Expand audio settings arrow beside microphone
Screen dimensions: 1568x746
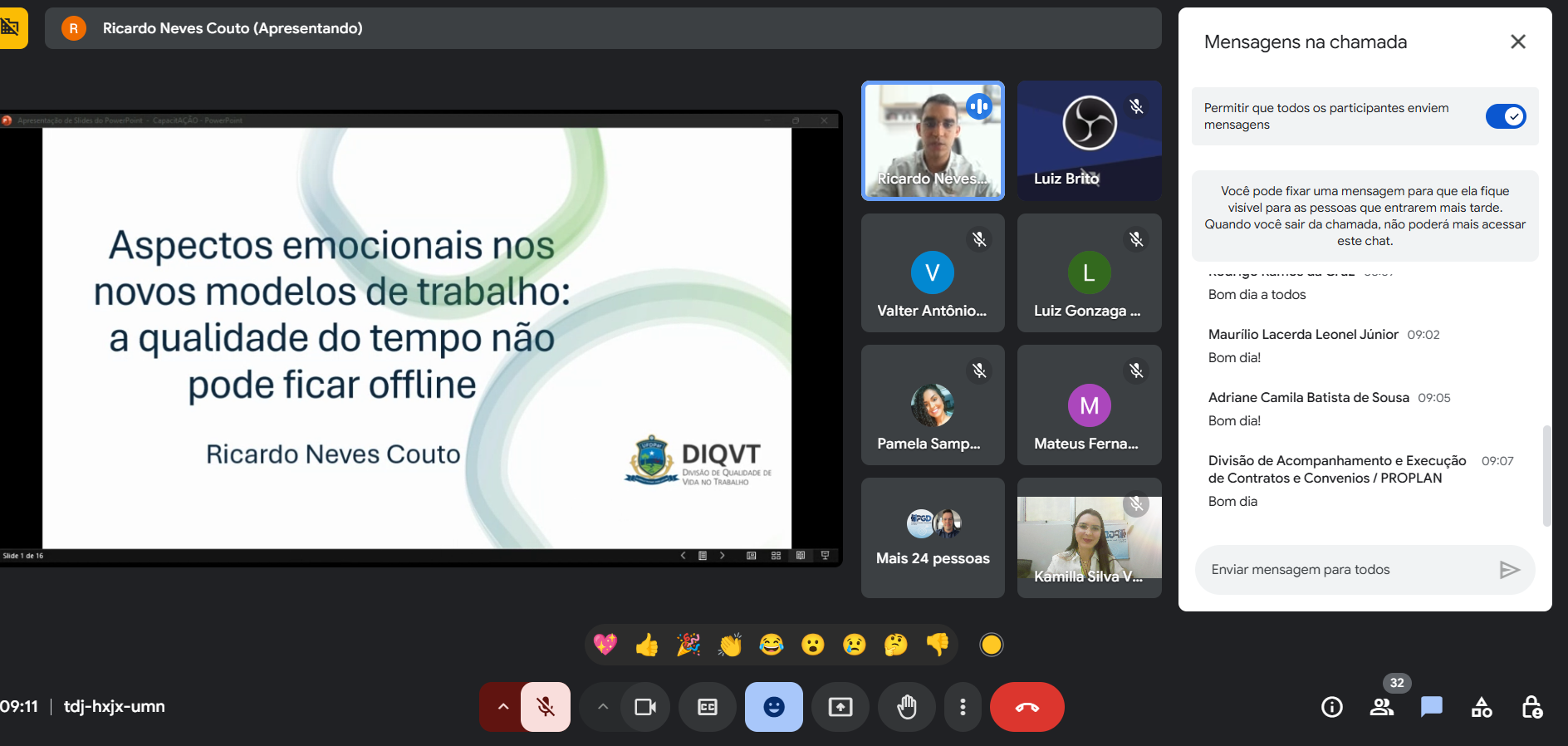[502, 707]
